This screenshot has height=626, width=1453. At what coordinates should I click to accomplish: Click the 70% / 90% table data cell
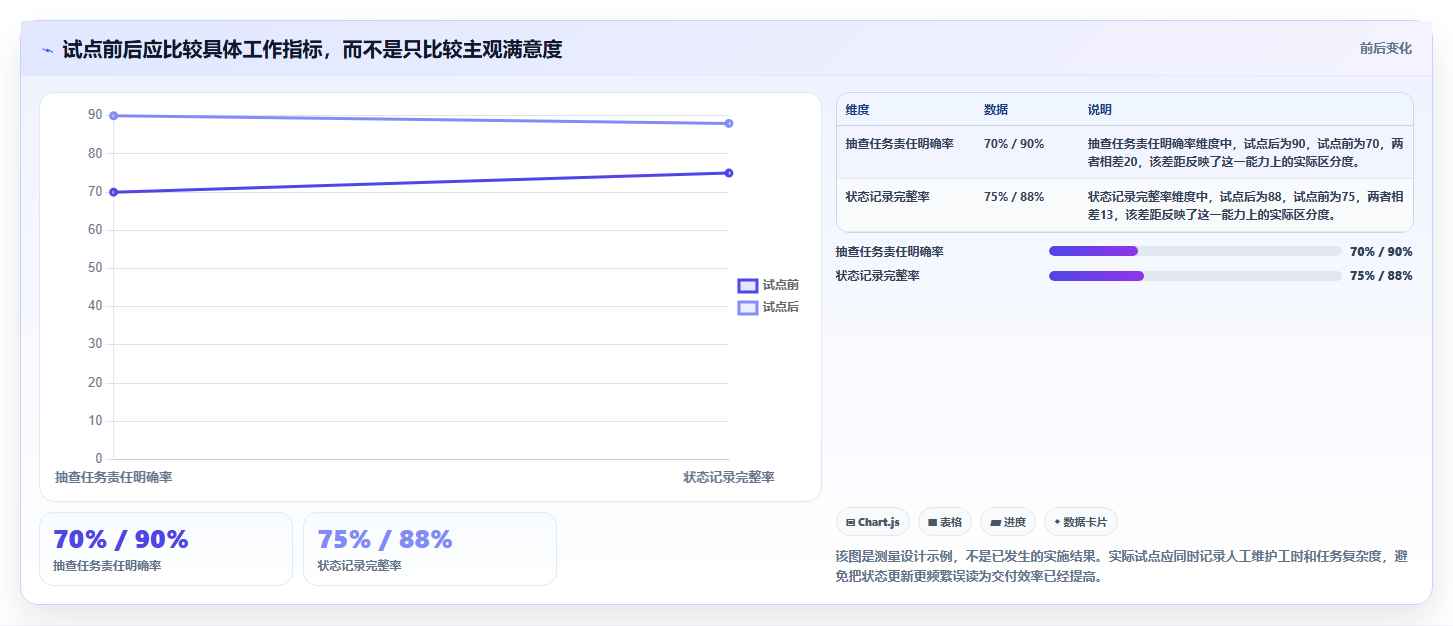[1014, 144]
